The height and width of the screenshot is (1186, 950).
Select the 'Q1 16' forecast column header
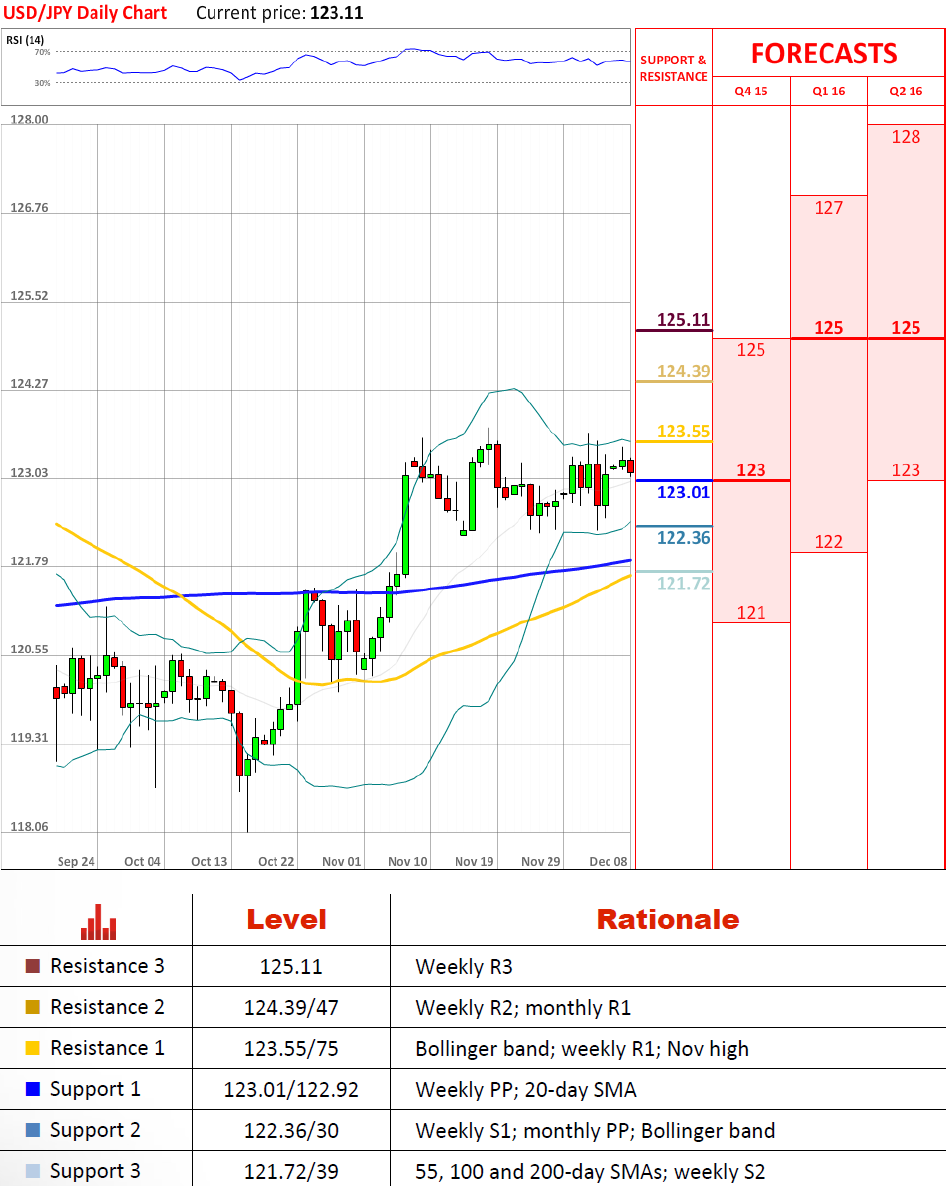point(828,91)
